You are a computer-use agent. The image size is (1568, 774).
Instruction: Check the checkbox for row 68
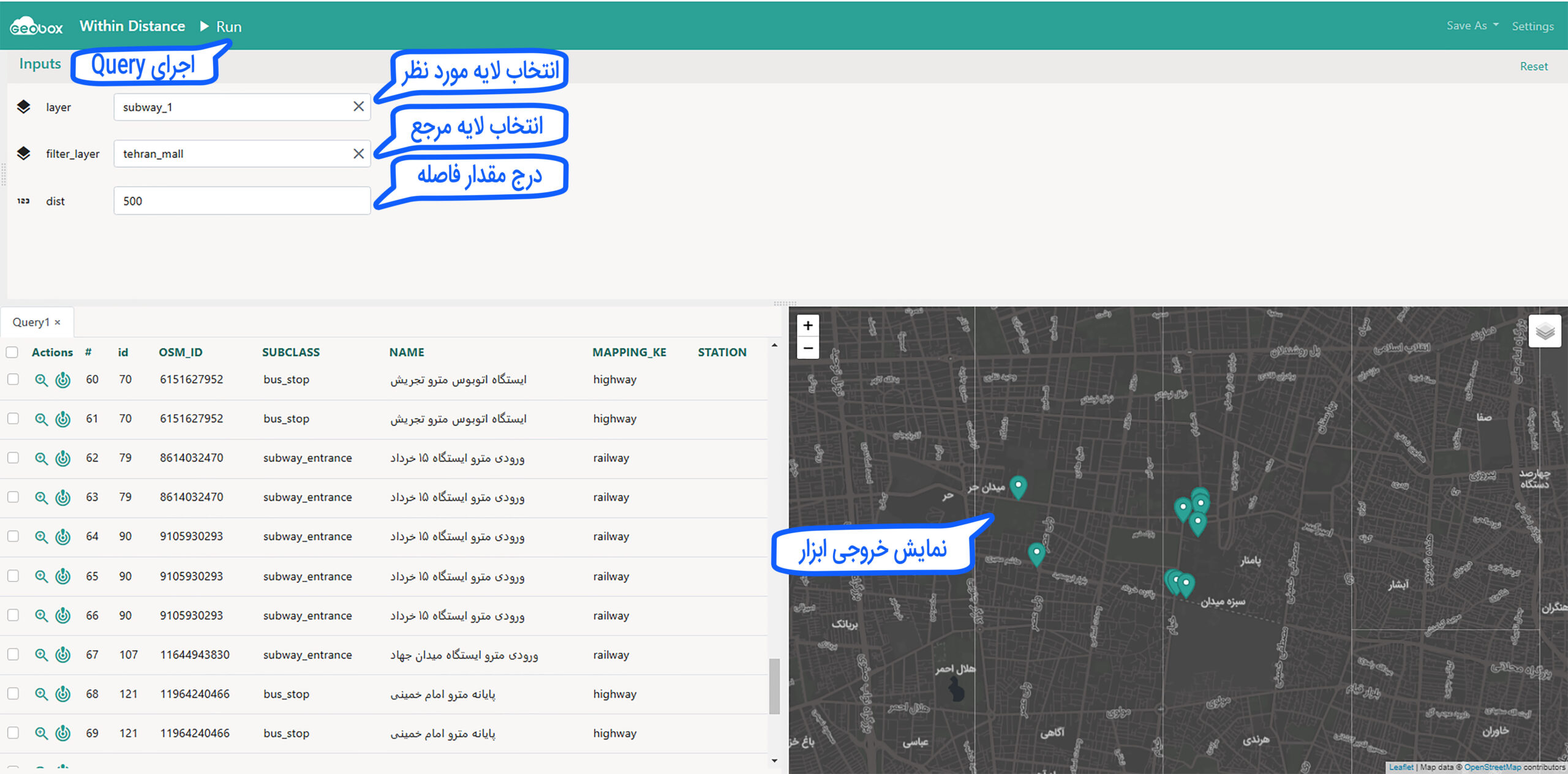click(13, 694)
